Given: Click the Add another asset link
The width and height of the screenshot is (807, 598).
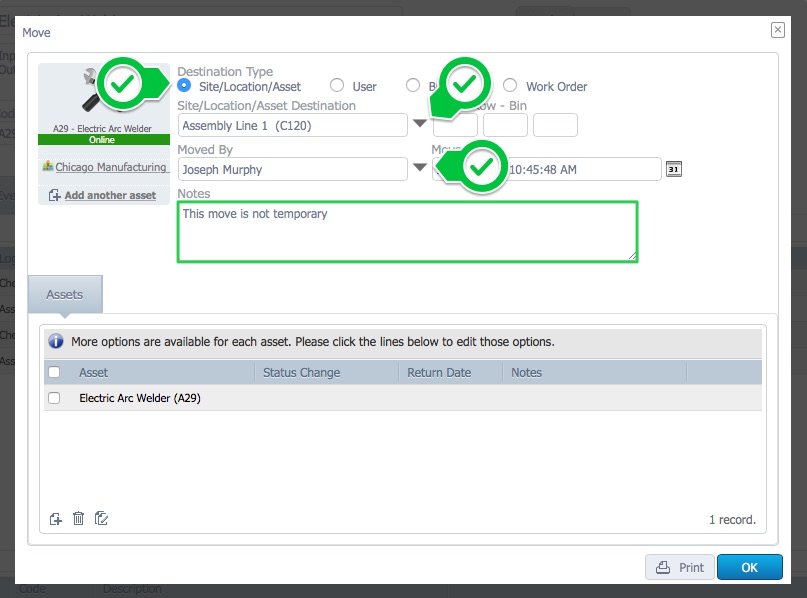Looking at the screenshot, I should pos(102,195).
